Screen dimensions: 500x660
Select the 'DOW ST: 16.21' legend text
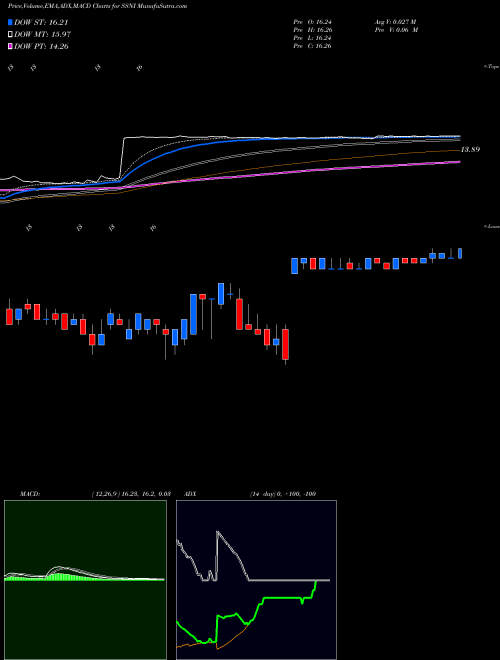(41, 23)
